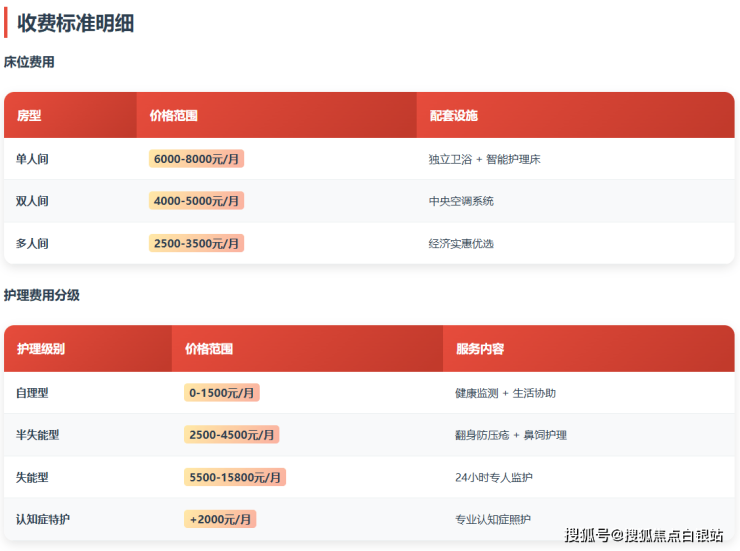Select the 2500-4500元/月 price tag
Screen dimensions: 740x551
pos(231,435)
